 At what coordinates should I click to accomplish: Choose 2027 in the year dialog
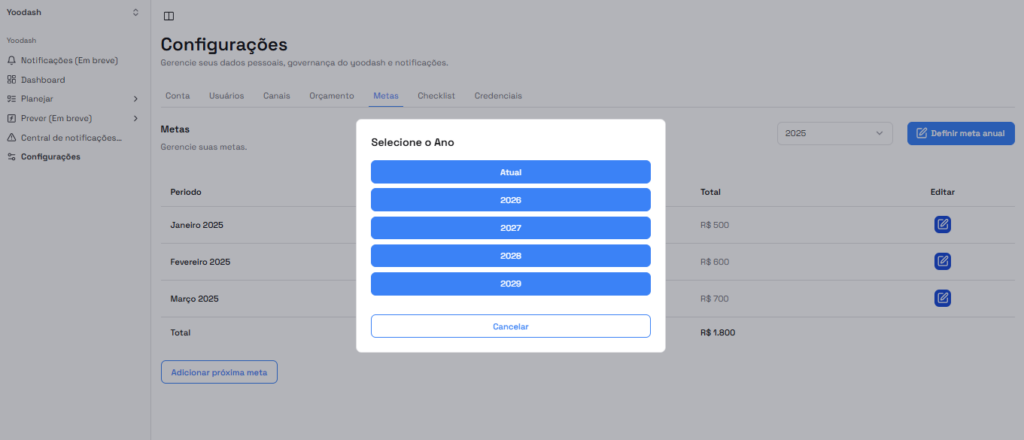510,228
